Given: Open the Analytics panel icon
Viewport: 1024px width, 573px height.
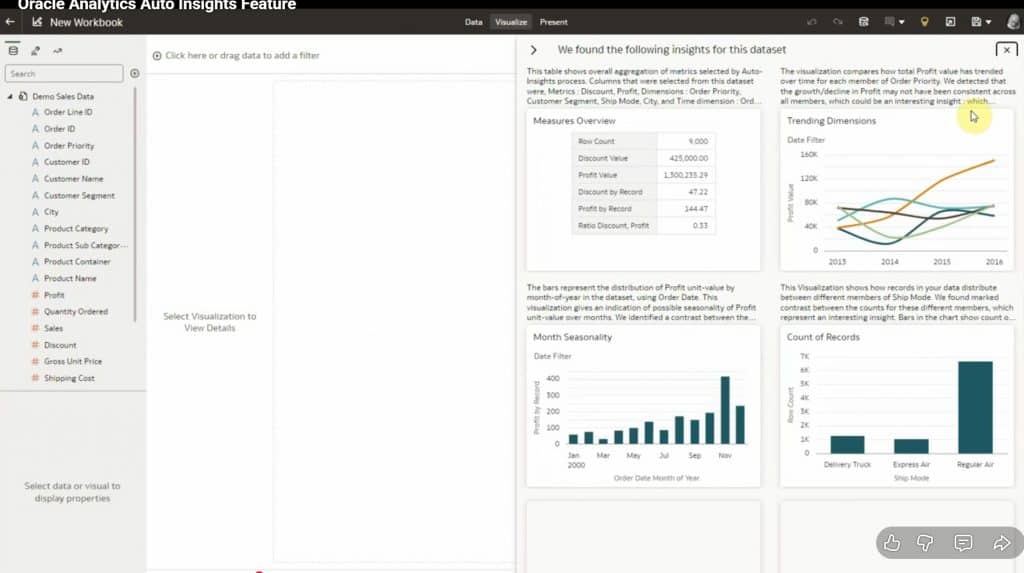Looking at the screenshot, I should click(x=57, y=50).
